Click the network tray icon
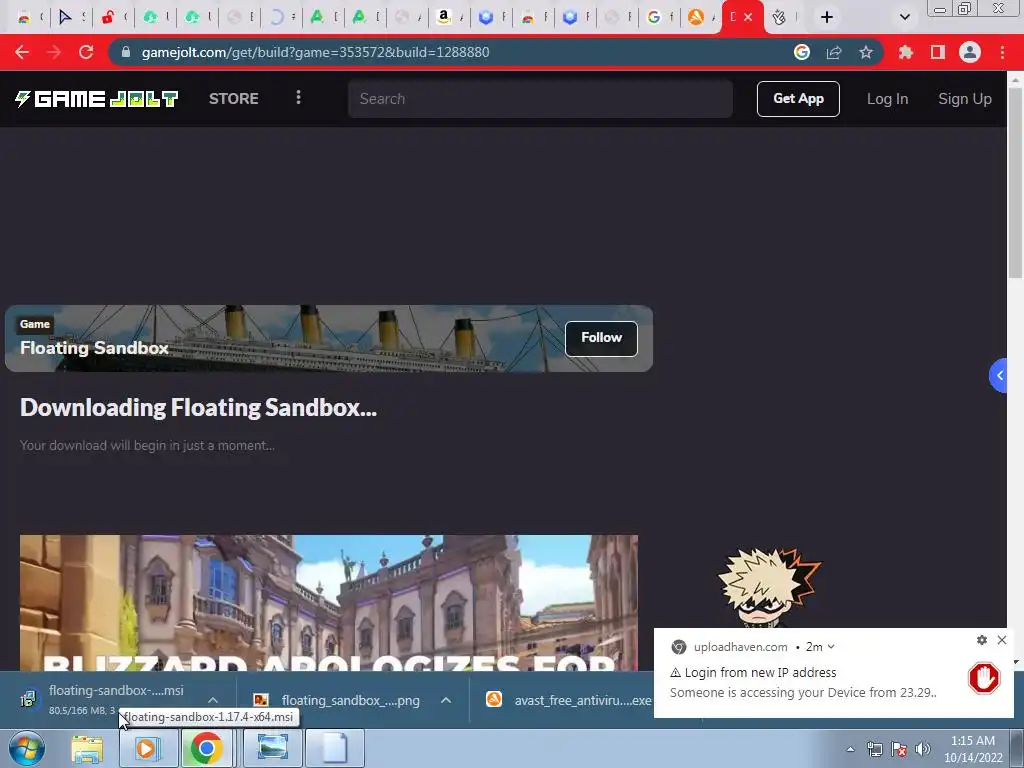The height and width of the screenshot is (768, 1024). [x=874, y=749]
